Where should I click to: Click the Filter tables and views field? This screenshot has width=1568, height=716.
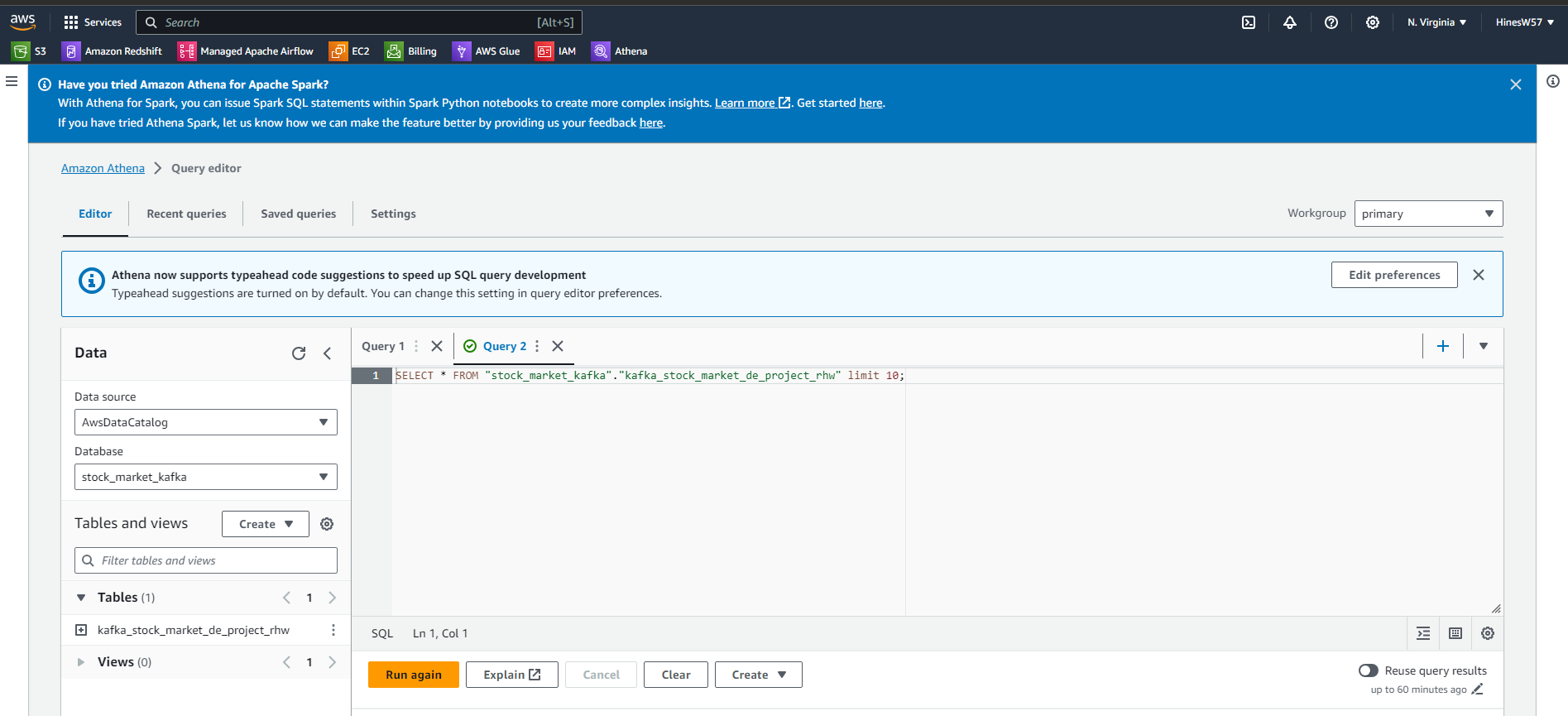tap(206, 560)
